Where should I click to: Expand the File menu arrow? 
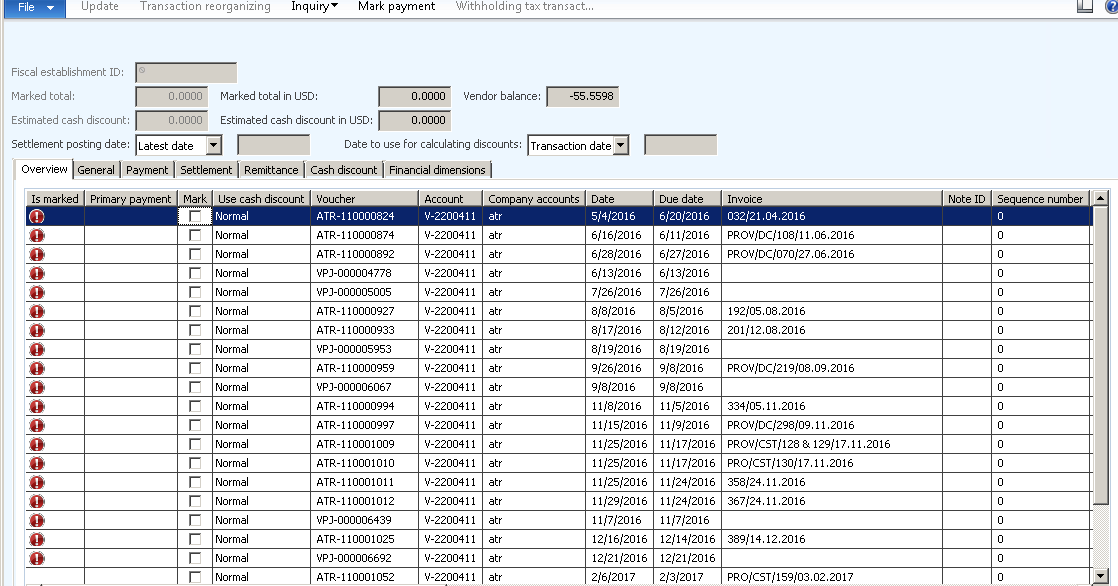point(48,7)
